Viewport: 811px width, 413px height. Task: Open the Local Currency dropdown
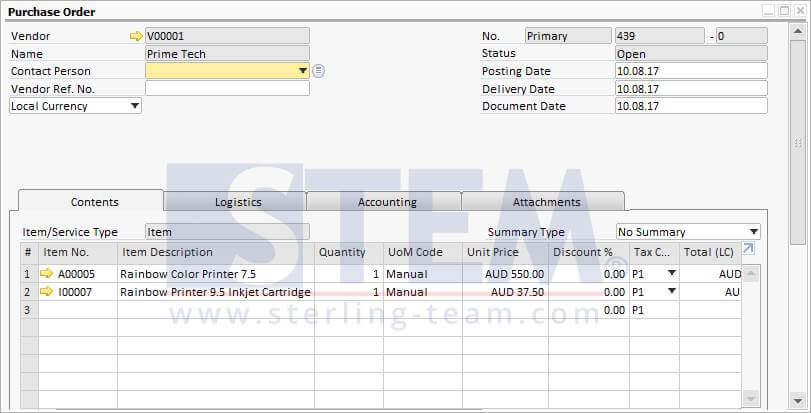[134, 106]
